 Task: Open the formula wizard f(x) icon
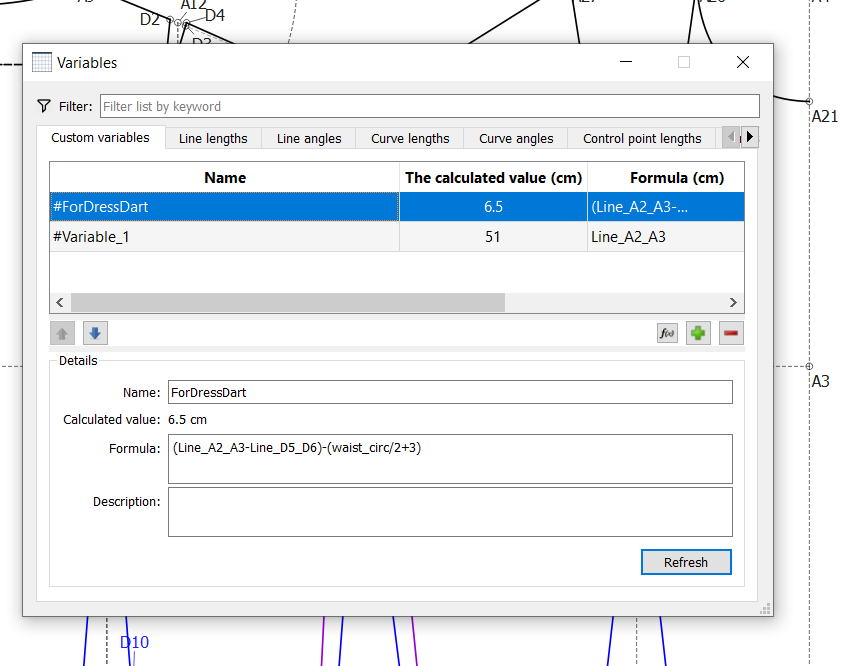(x=667, y=333)
